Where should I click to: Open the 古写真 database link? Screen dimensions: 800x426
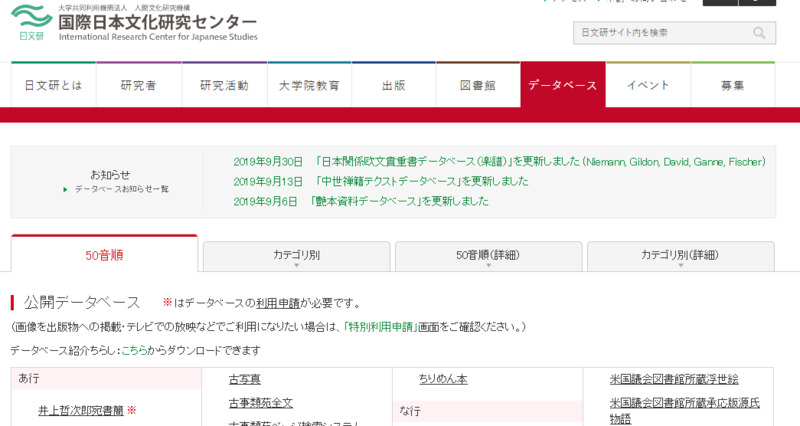tap(244, 380)
